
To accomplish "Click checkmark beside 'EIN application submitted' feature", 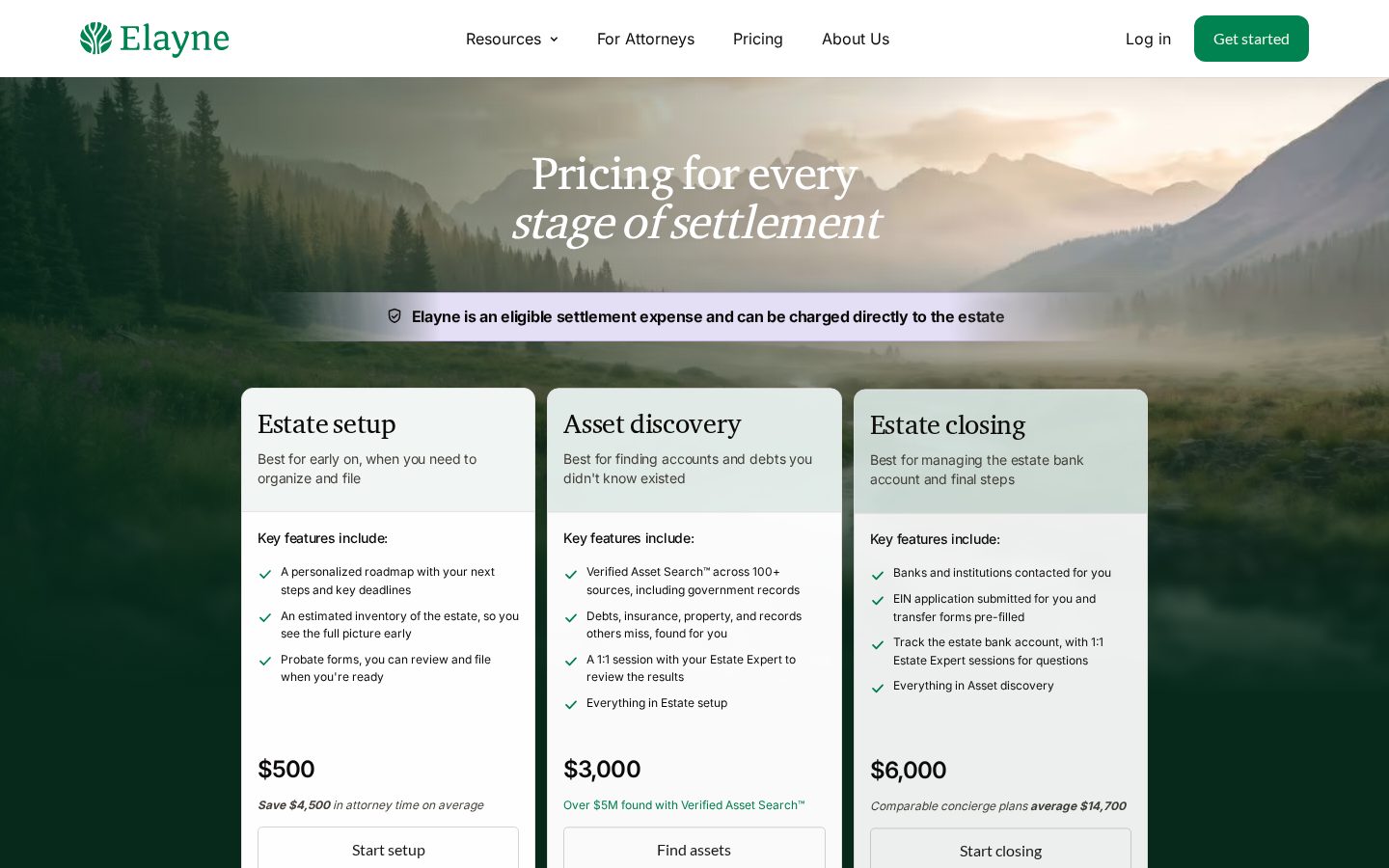I will (x=878, y=600).
